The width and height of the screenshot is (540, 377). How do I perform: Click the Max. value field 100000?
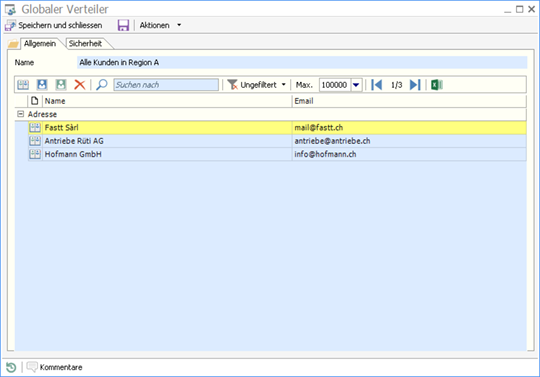point(335,85)
